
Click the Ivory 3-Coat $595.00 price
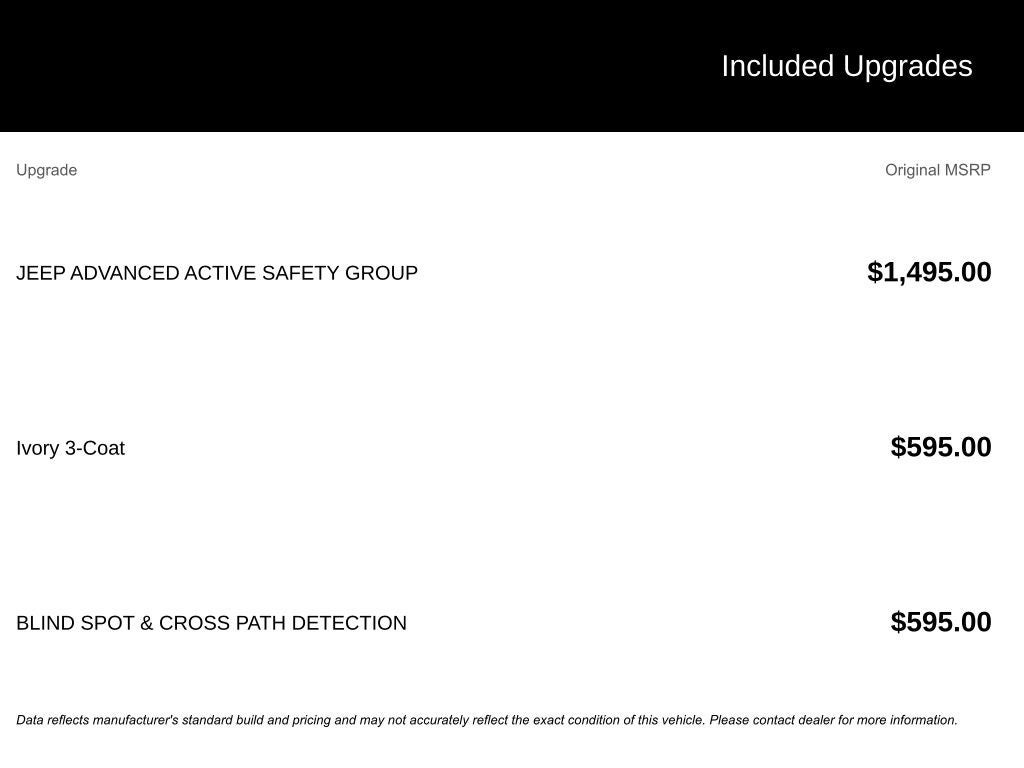click(x=940, y=447)
